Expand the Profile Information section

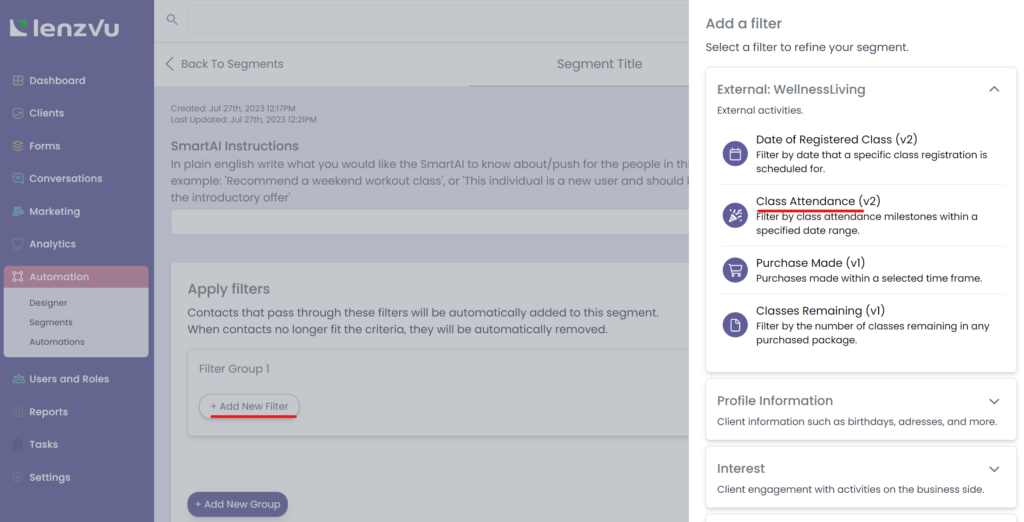pos(994,401)
